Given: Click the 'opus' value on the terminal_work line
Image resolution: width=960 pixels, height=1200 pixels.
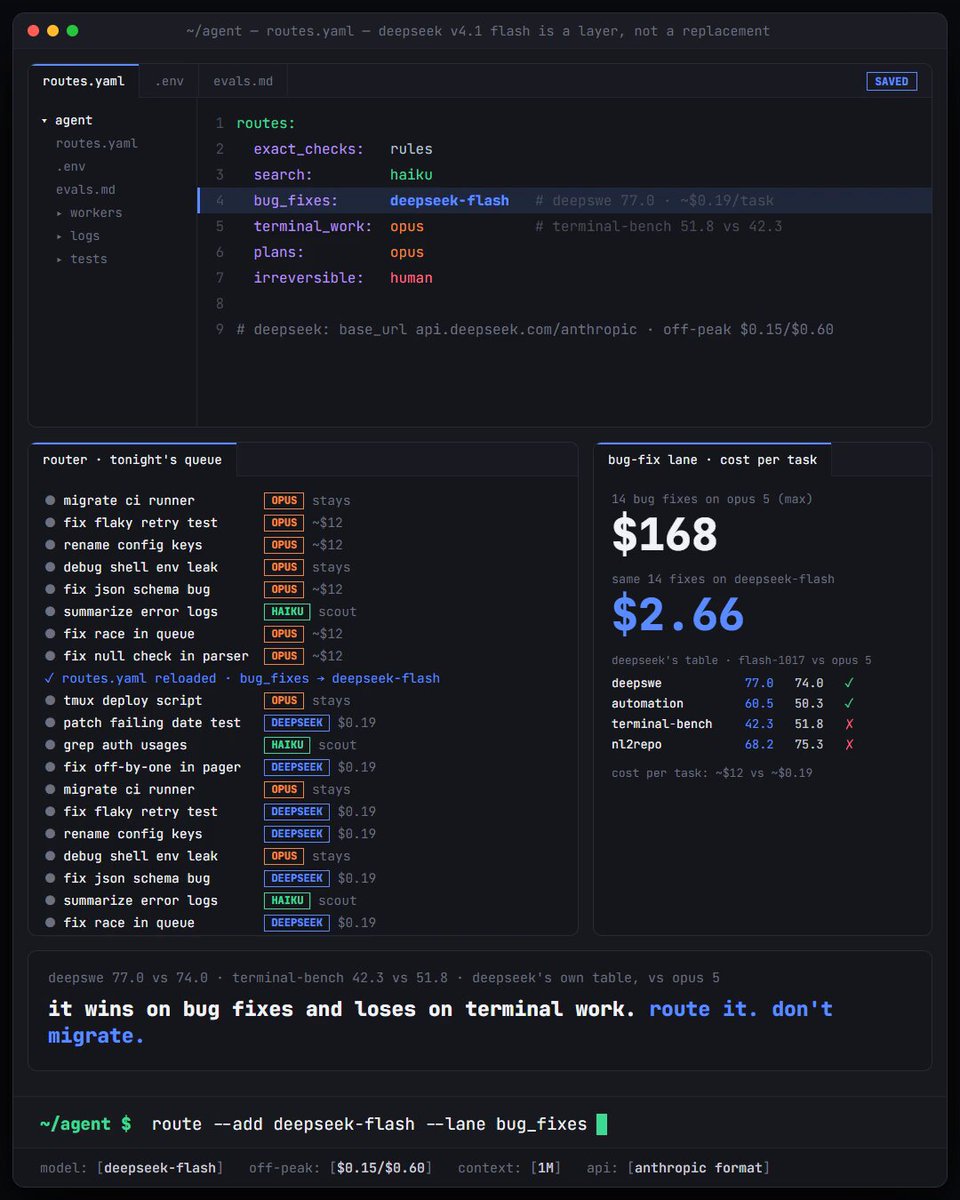Looking at the screenshot, I should click(x=407, y=227).
